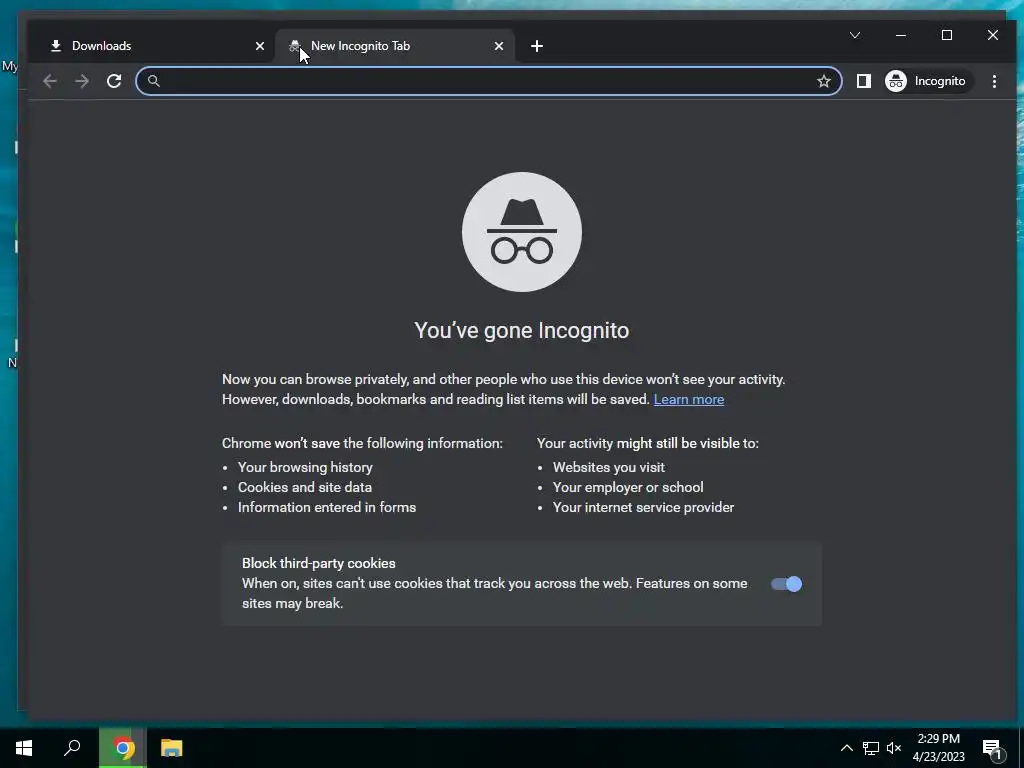Minimize the Chrome window
Screen dimensions: 1024x768
point(901,35)
